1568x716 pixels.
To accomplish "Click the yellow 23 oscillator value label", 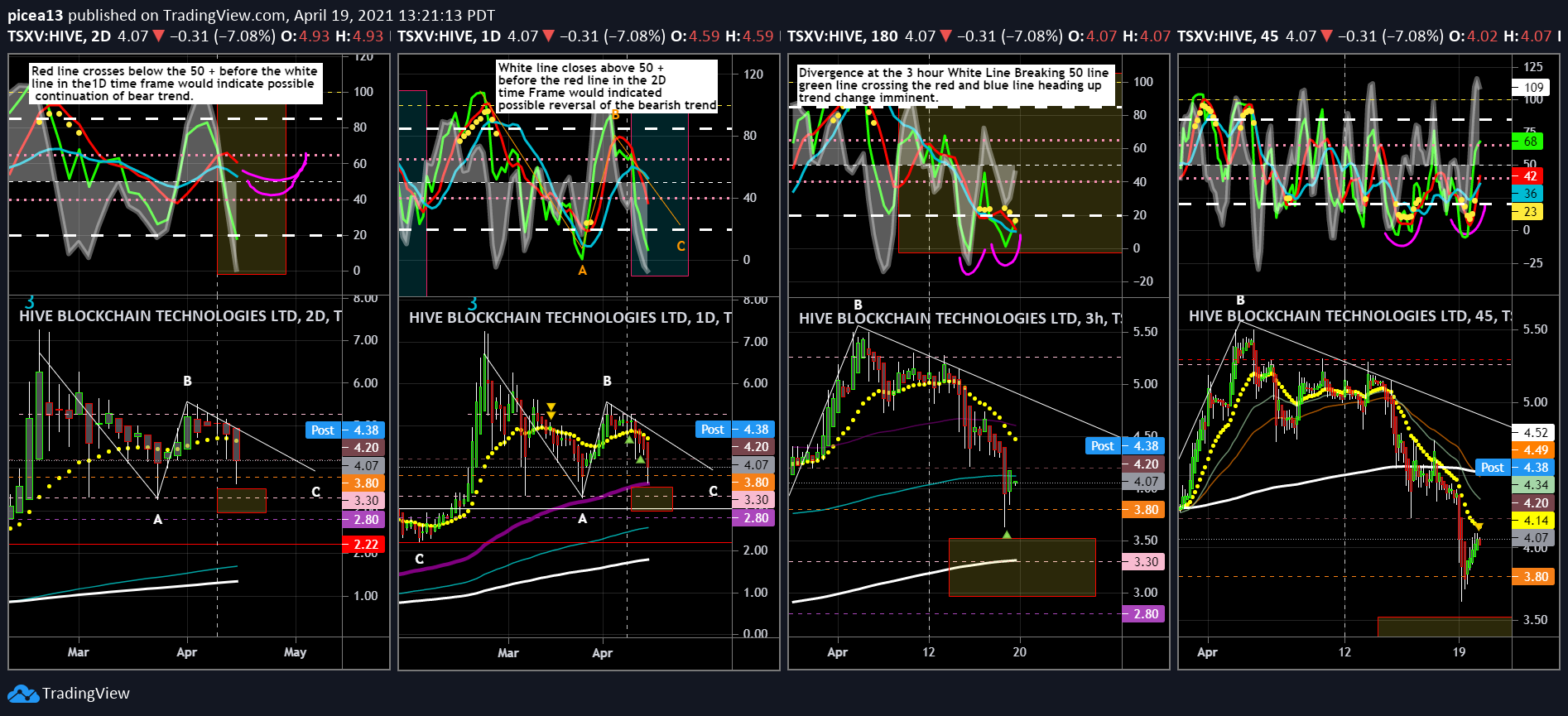I will [x=1528, y=212].
